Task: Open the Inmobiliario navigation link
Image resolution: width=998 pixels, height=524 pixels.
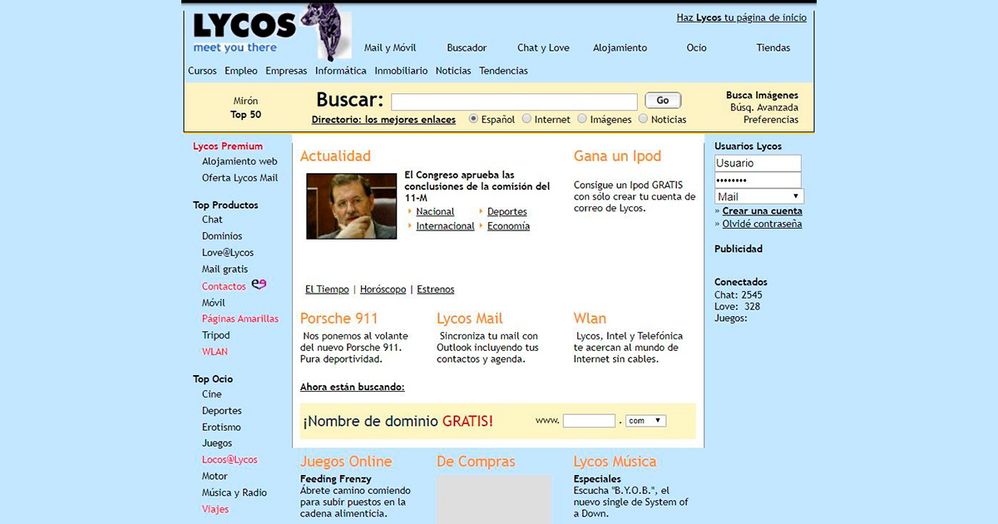Action: pyautogui.click(x=401, y=71)
